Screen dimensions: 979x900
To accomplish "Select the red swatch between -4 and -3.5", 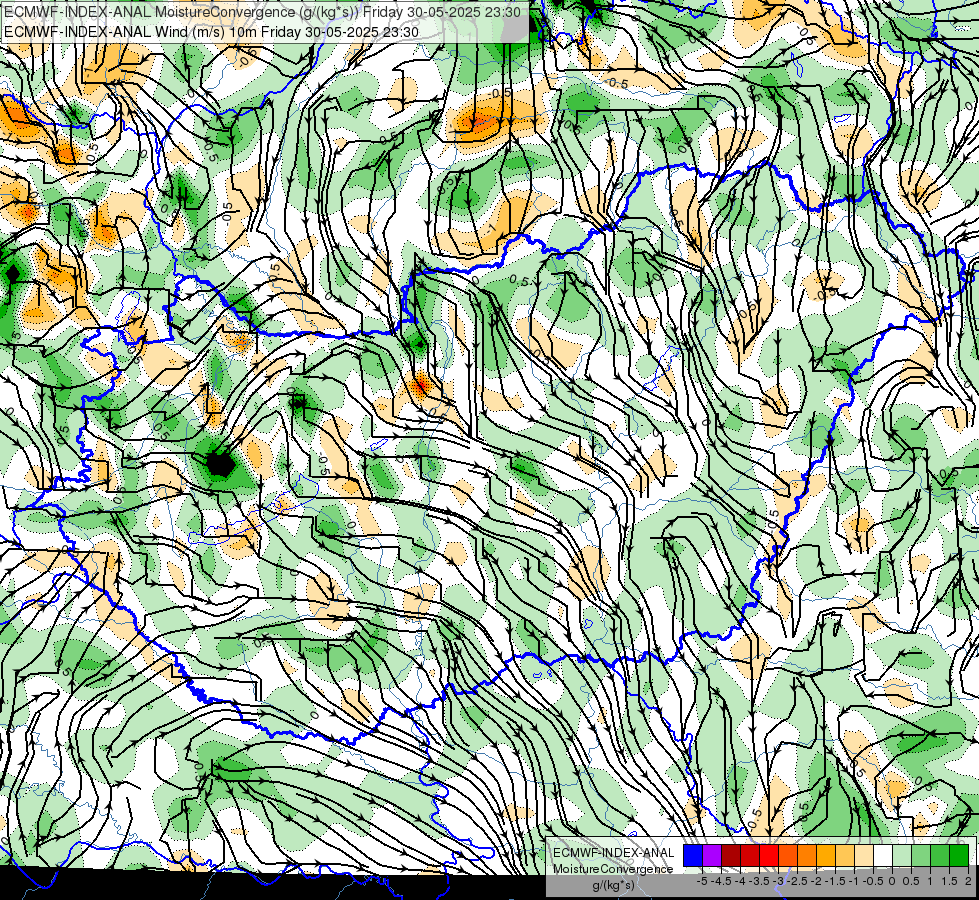I will tap(750, 855).
